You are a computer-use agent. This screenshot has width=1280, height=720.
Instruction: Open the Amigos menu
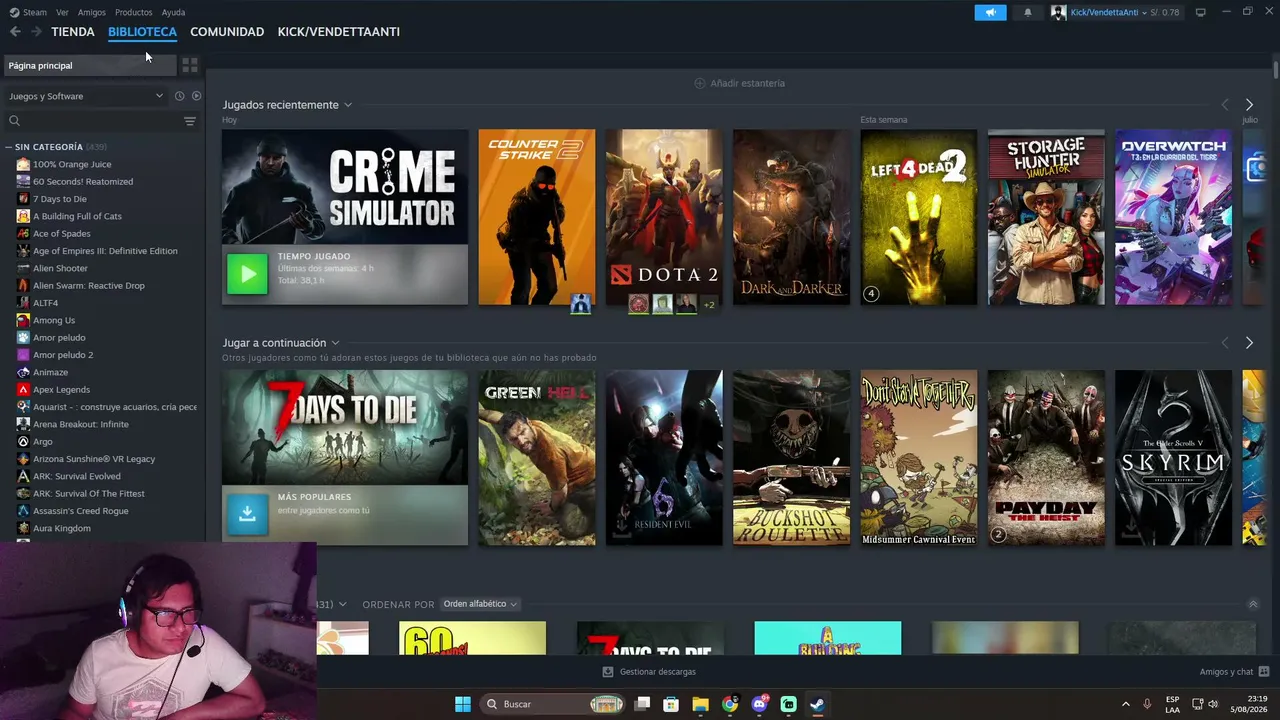point(92,12)
